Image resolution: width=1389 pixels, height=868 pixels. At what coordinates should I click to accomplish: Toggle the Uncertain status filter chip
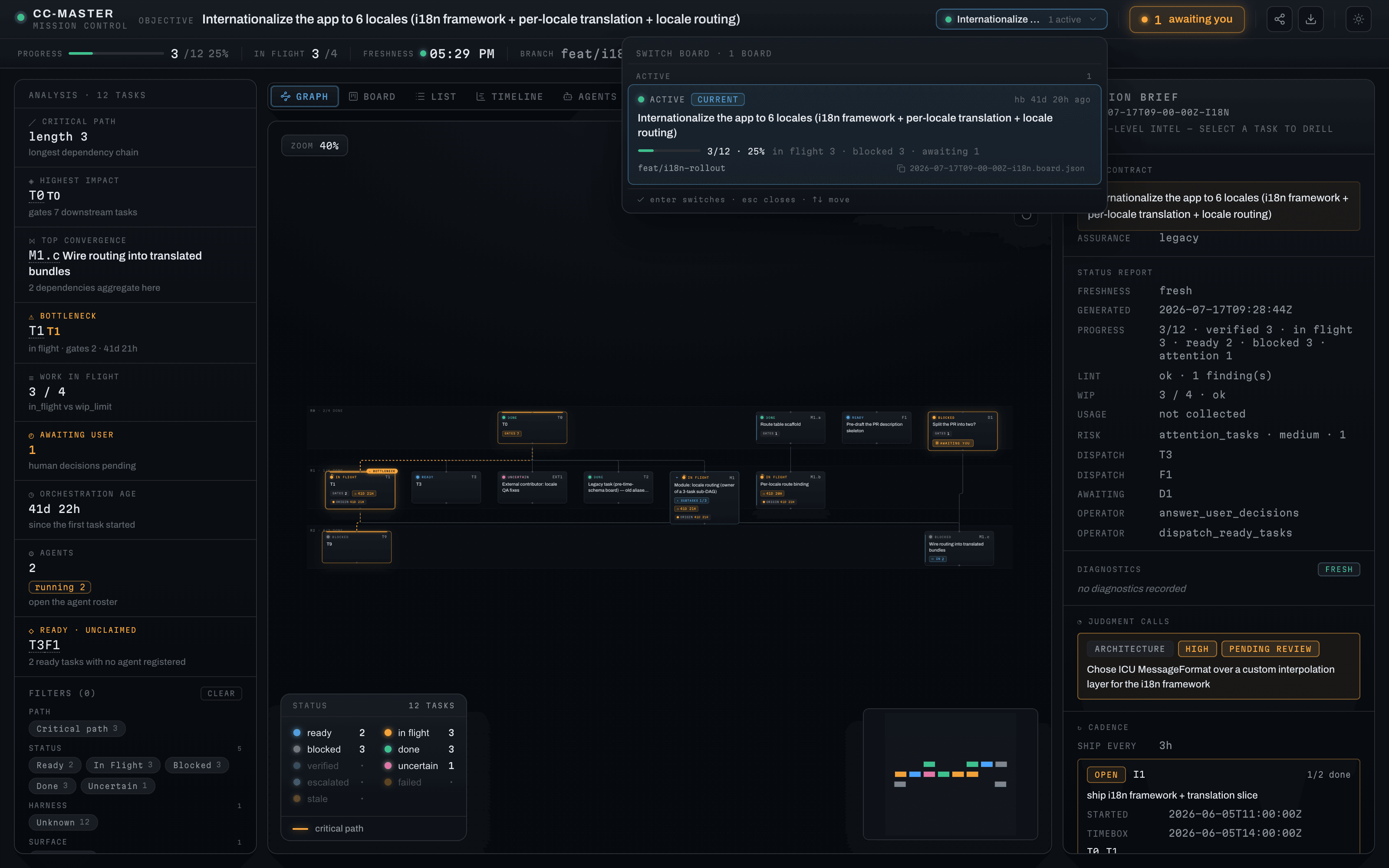coord(118,786)
